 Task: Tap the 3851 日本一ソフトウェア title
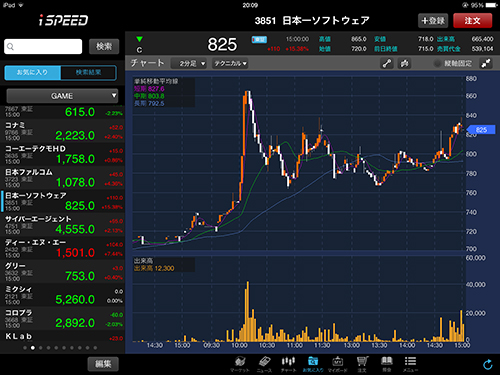click(x=312, y=21)
